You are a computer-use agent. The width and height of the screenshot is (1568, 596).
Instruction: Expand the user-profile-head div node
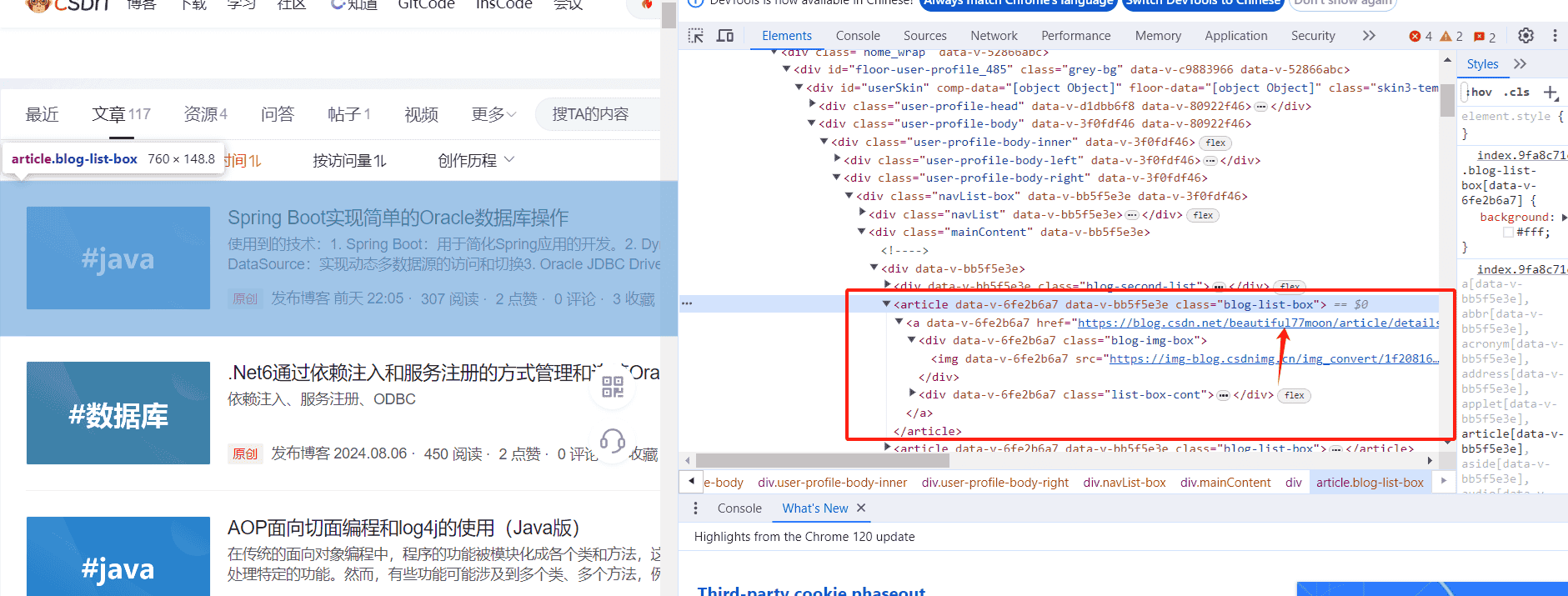812,106
